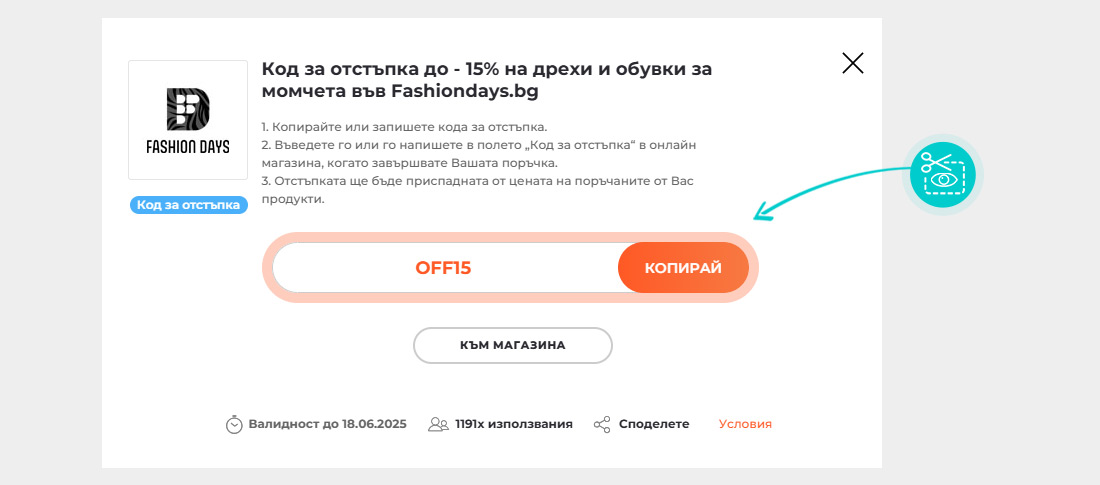Screen dimensions: 1100x485
Task: Click the "Валидност до 18.06.2025" text
Action: [x=328, y=424]
